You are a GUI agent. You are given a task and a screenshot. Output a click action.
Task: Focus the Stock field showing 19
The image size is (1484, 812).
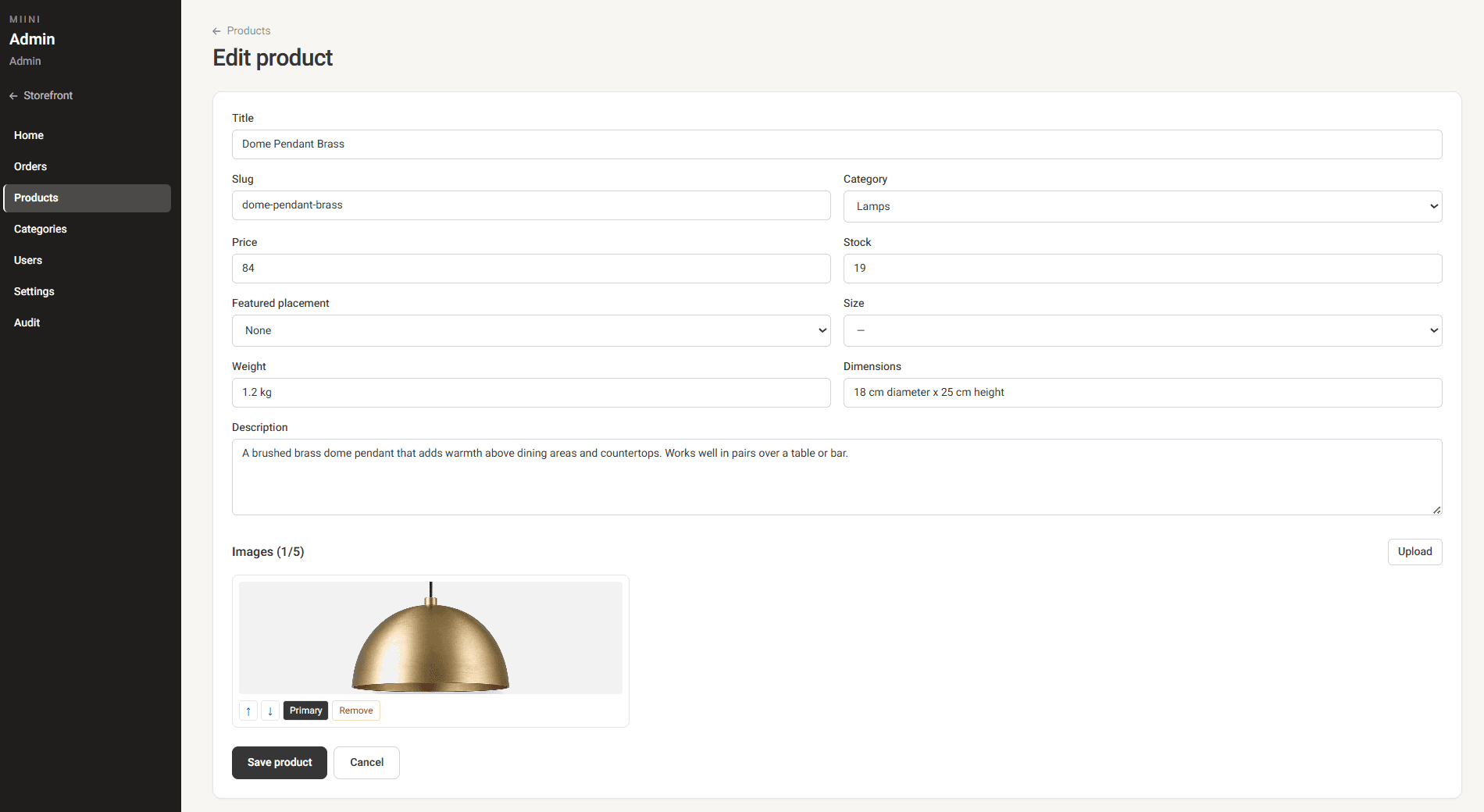(x=1143, y=269)
